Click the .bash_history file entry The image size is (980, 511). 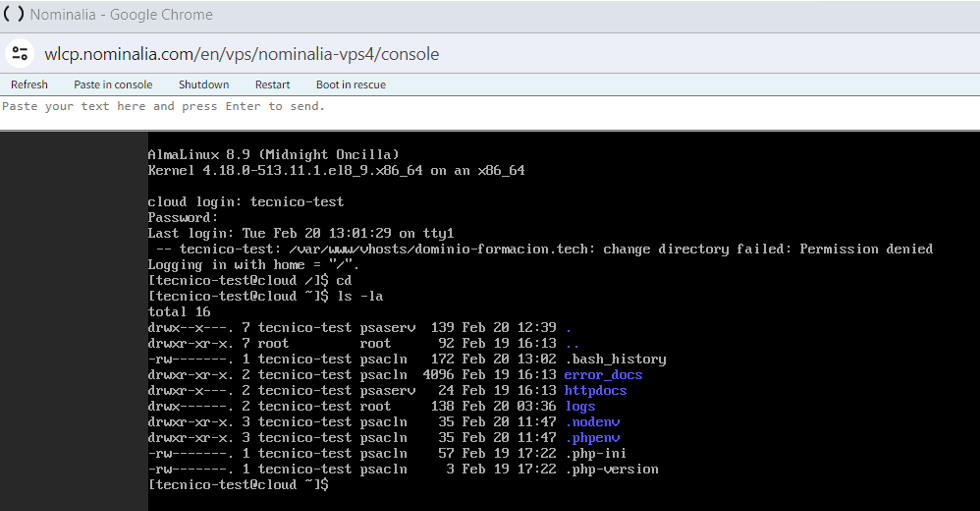(x=615, y=359)
